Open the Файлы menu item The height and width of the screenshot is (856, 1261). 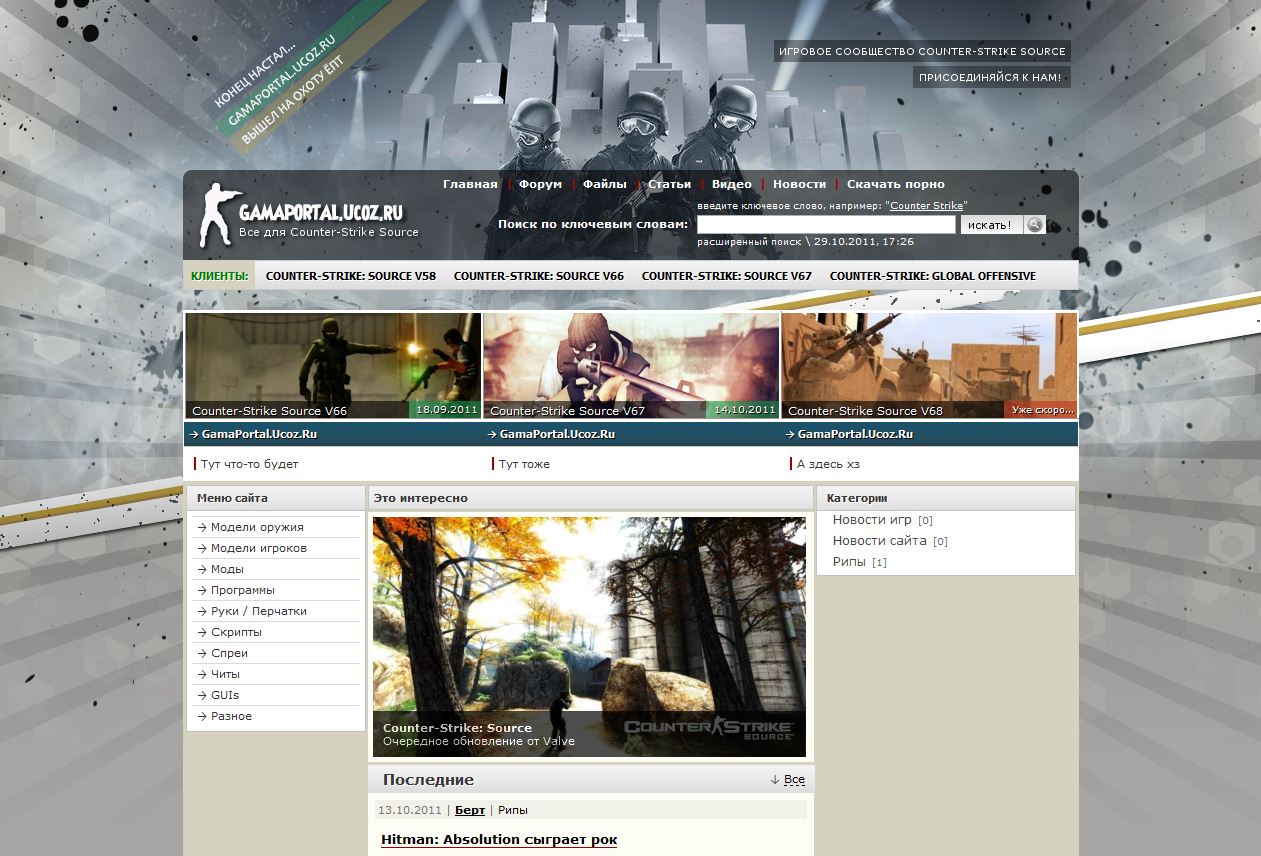point(604,184)
